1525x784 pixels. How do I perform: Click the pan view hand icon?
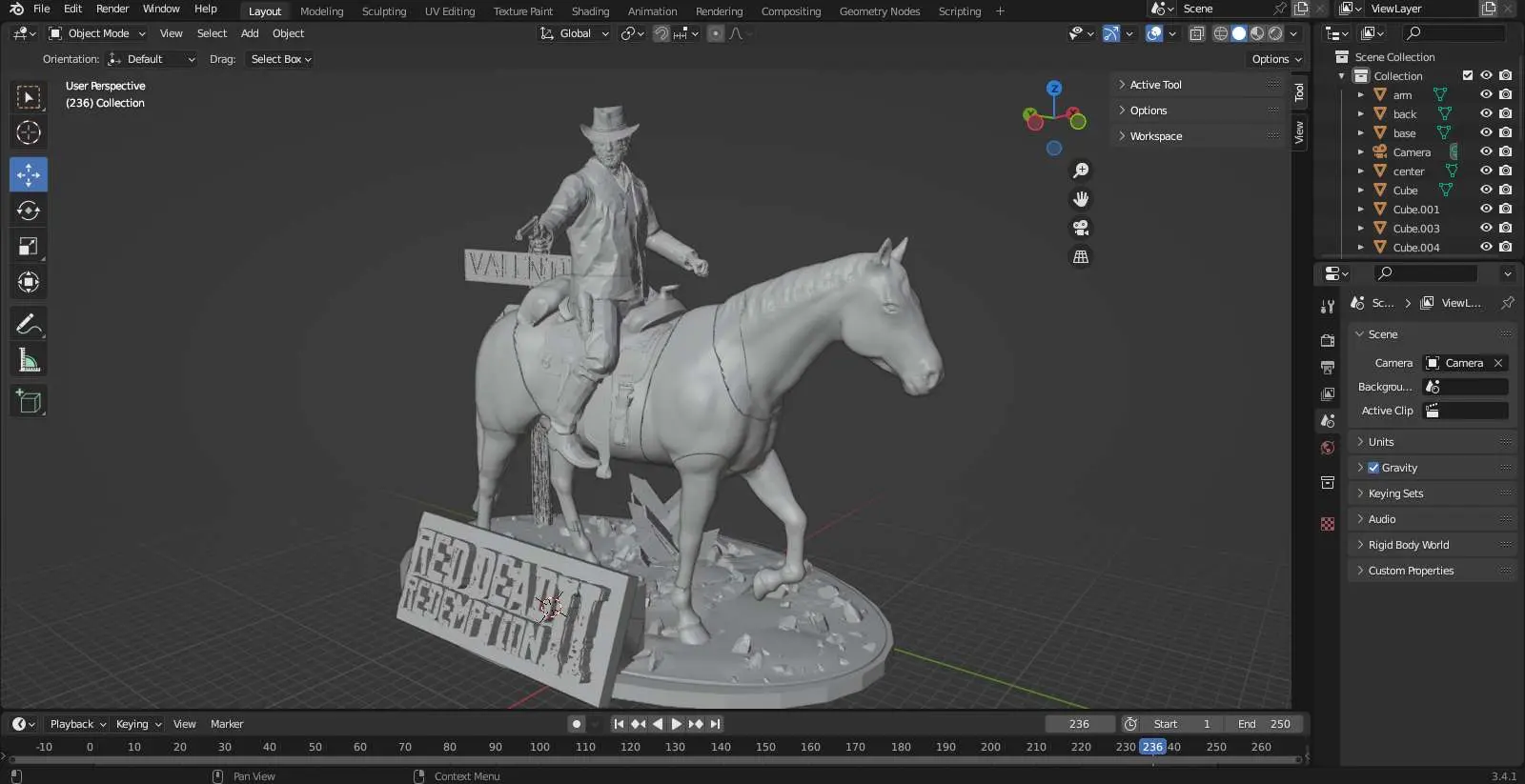[1081, 199]
